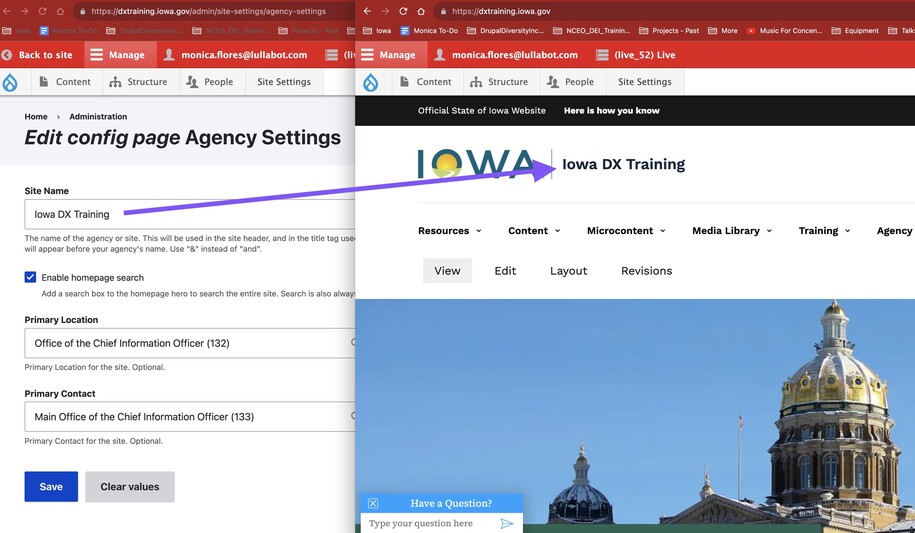This screenshot has width=915, height=533.
Task: Close the Have a Question chat widget
Action: click(x=373, y=503)
